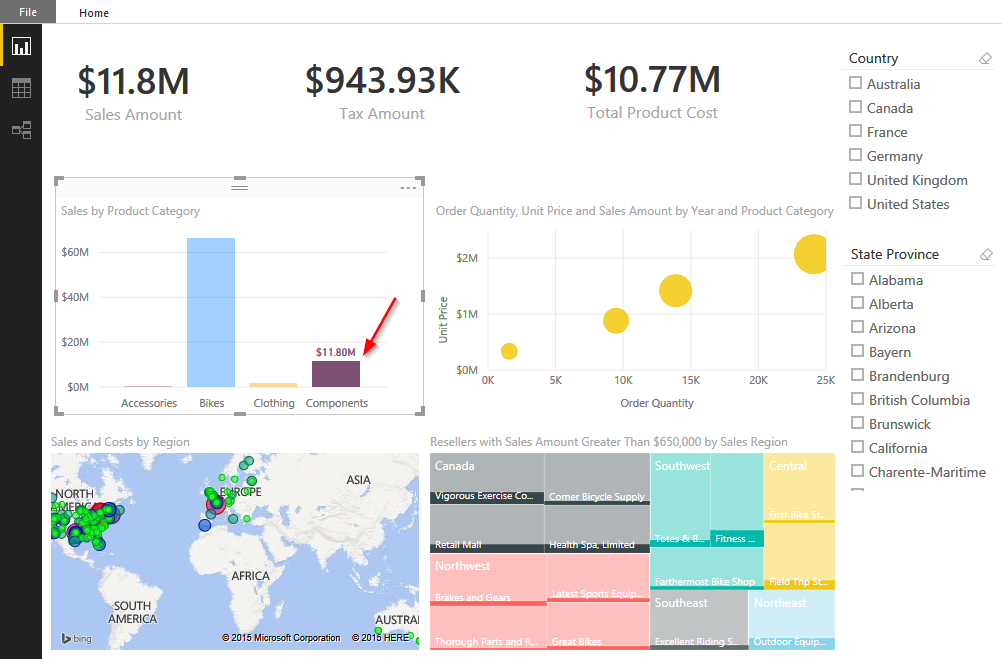The height and width of the screenshot is (659, 1002).
Task: Click the largest bubble in the scatter chart
Action: (x=810, y=254)
